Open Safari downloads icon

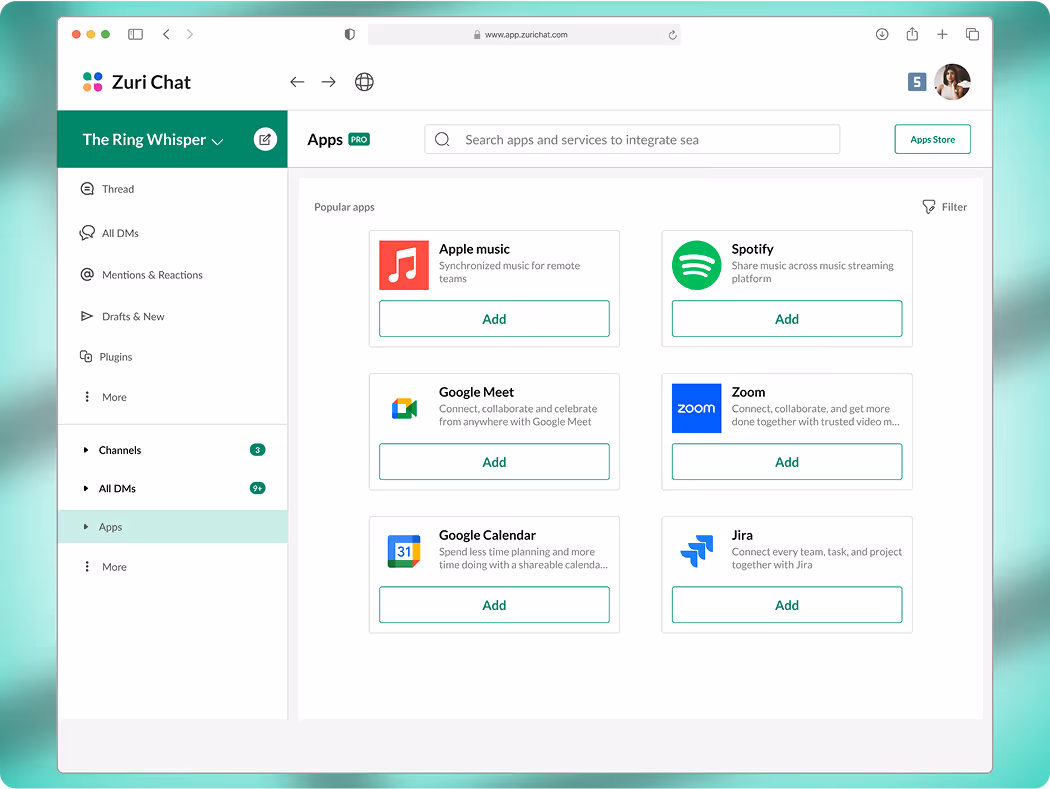coord(882,34)
